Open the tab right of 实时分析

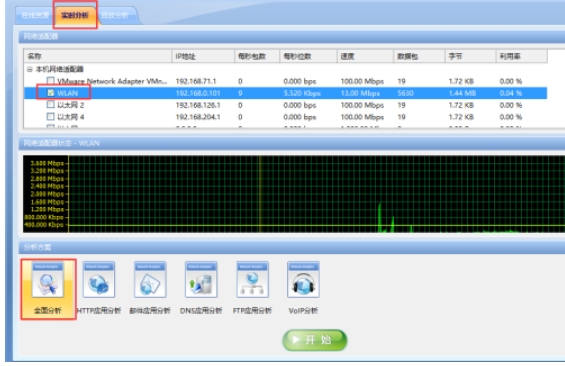(116, 15)
